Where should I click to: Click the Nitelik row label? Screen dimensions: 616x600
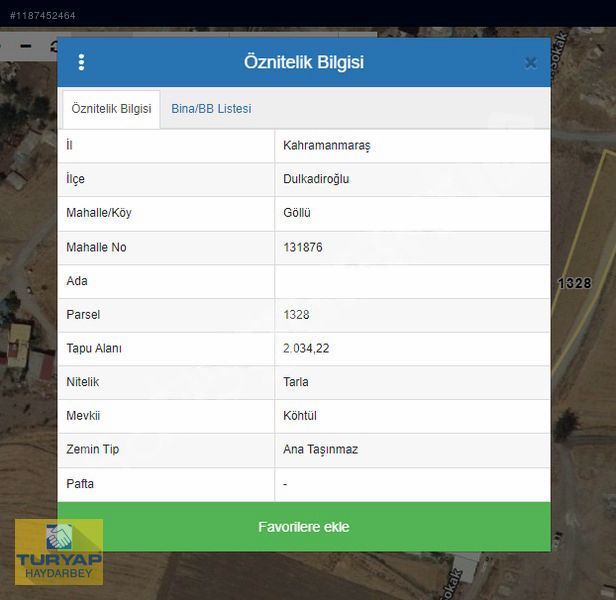(x=82, y=382)
